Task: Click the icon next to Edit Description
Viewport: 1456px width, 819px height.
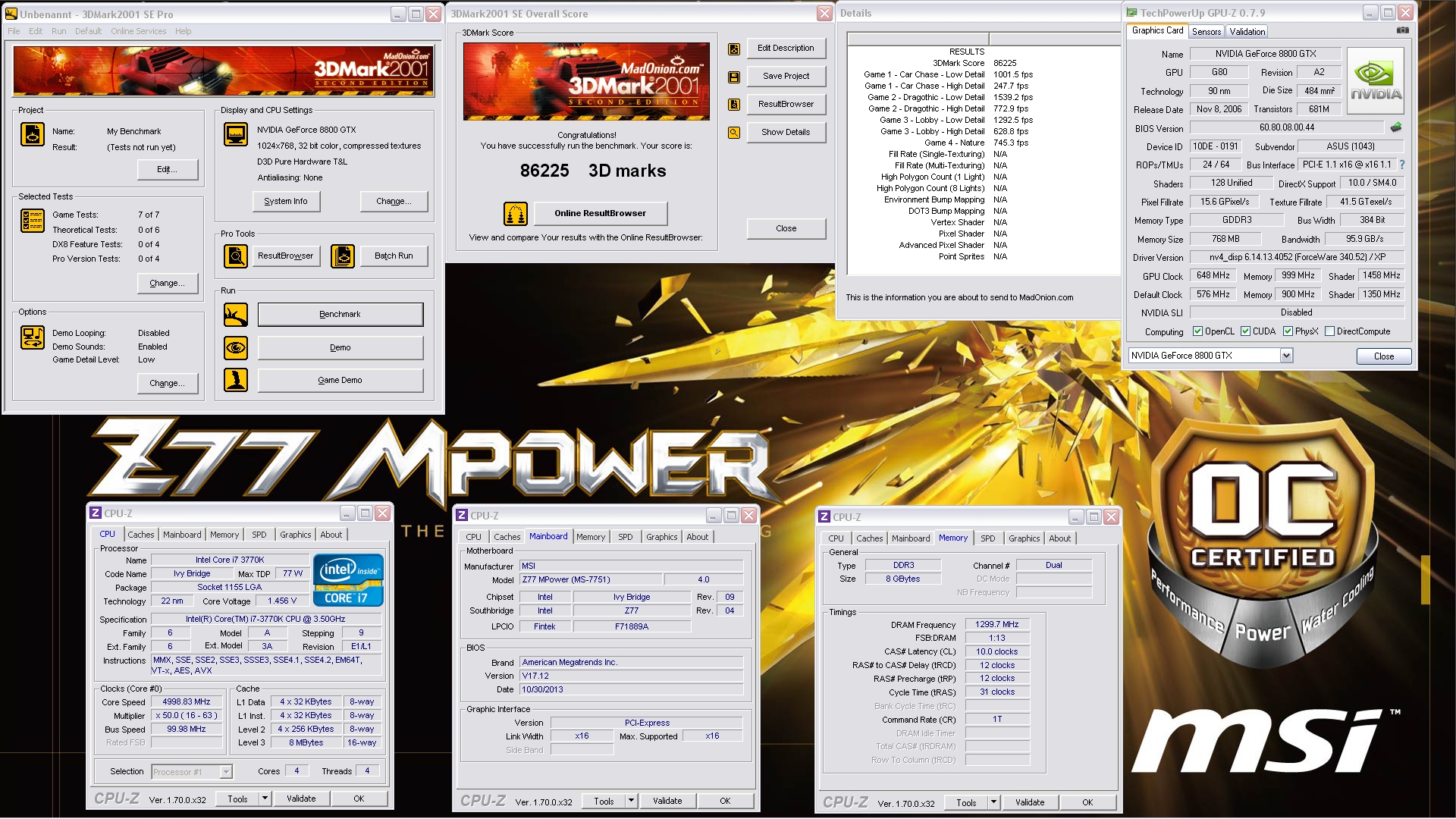Action: (734, 49)
